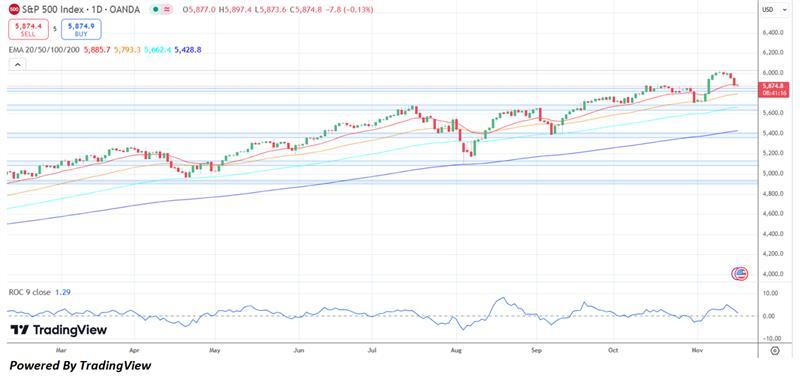The image size is (800, 378).
Task: Click the pink approximate-equal data icon
Action: pyautogui.click(x=167, y=10)
